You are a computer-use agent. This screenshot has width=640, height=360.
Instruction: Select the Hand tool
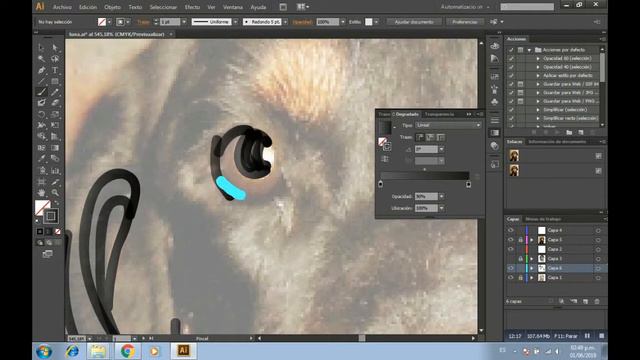42,193
